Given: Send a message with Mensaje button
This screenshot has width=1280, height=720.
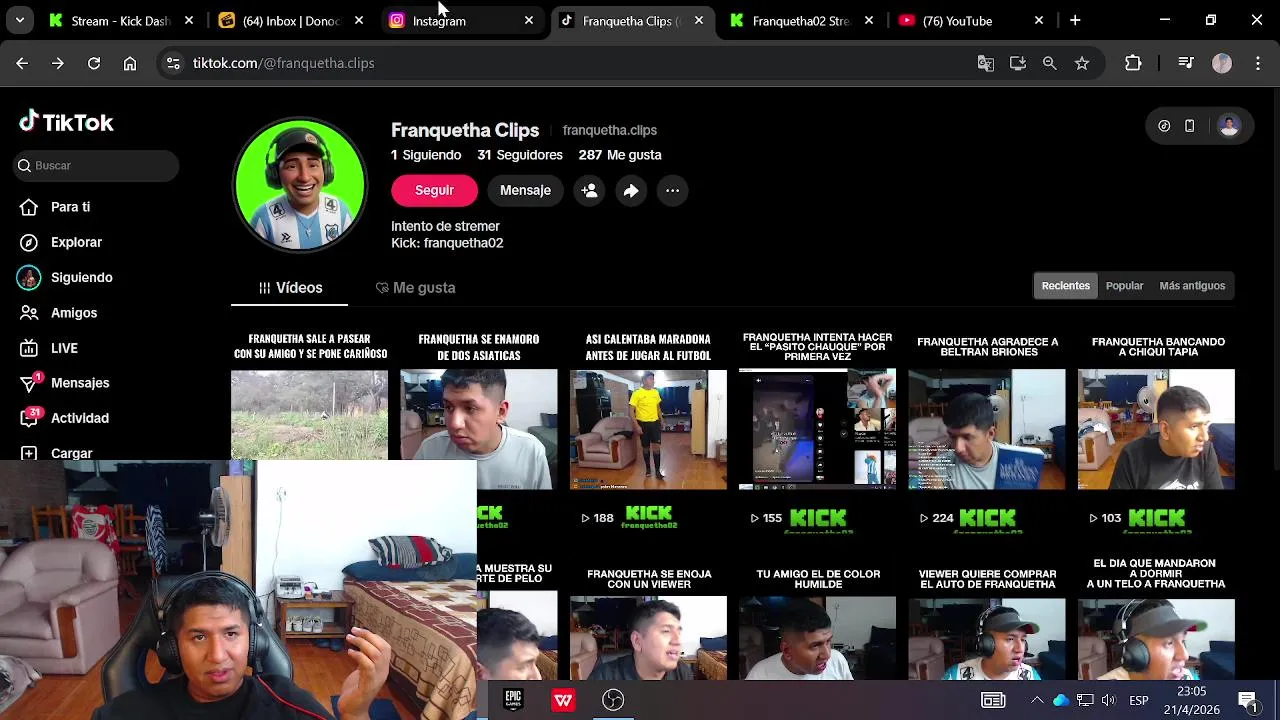Looking at the screenshot, I should click(x=525, y=190).
